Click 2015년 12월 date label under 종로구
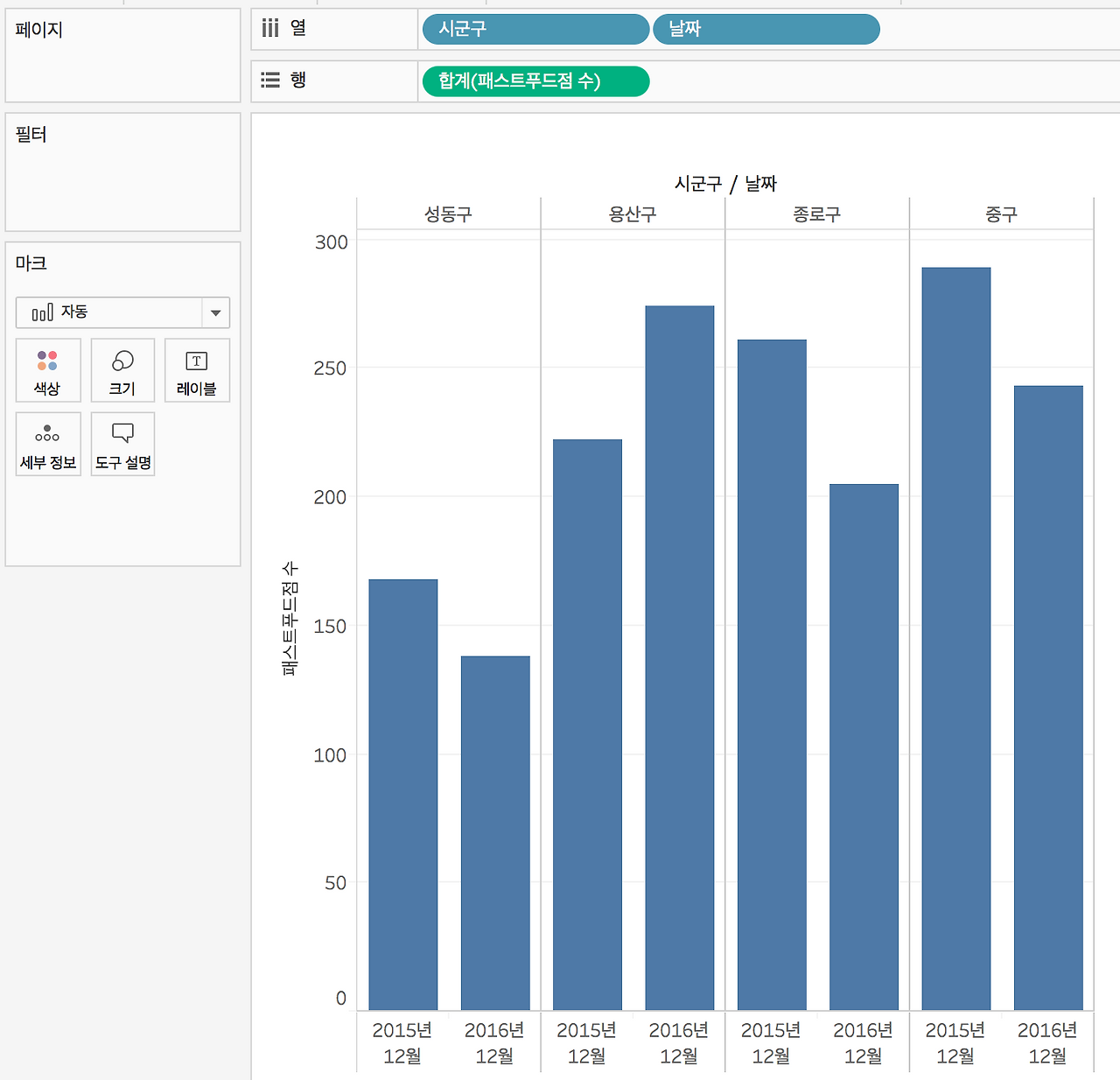 [772, 1043]
